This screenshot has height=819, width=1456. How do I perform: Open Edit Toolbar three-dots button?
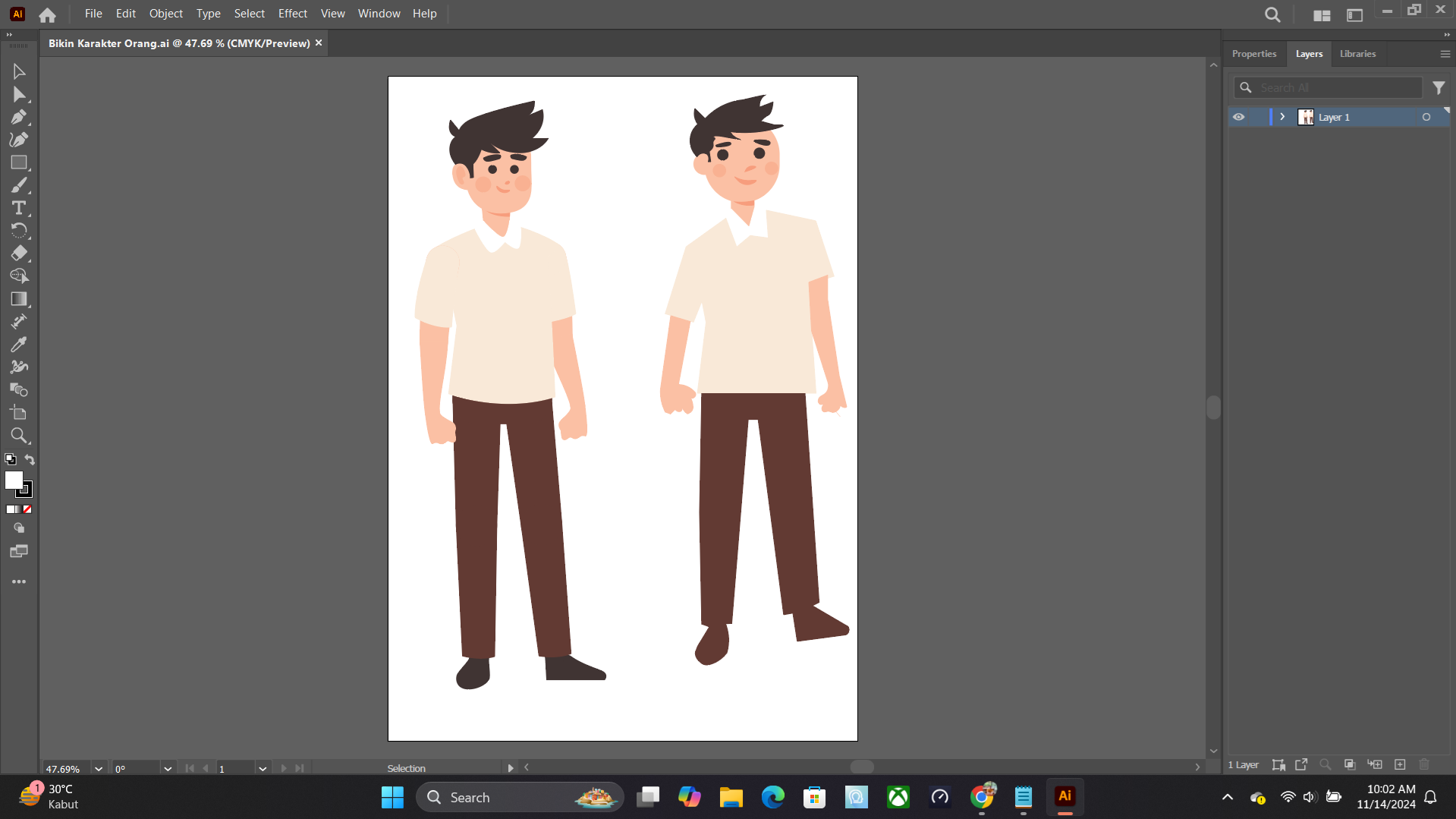(x=19, y=582)
